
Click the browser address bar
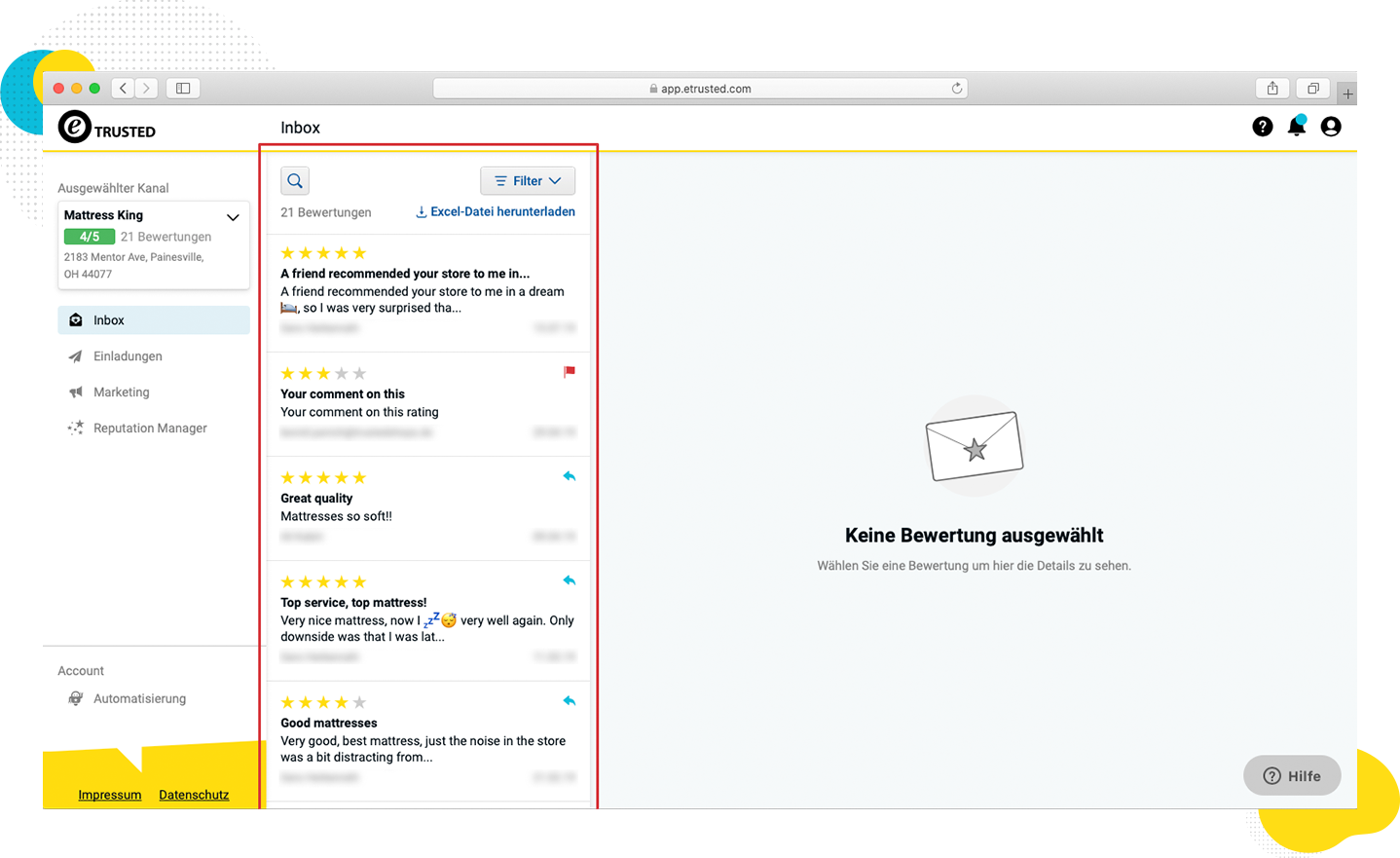699,88
